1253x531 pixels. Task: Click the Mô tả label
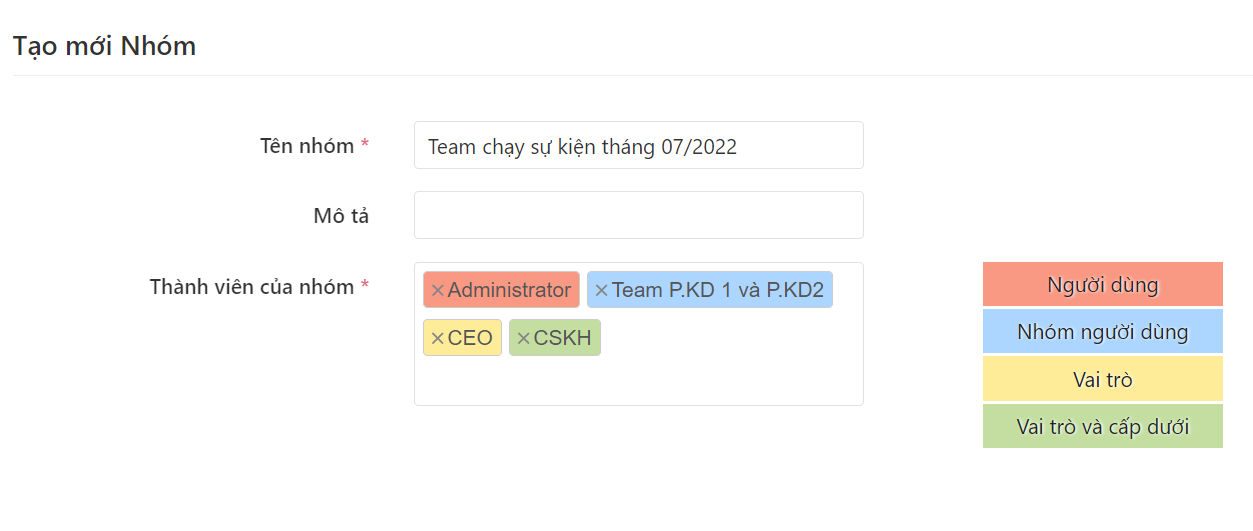(x=341, y=216)
